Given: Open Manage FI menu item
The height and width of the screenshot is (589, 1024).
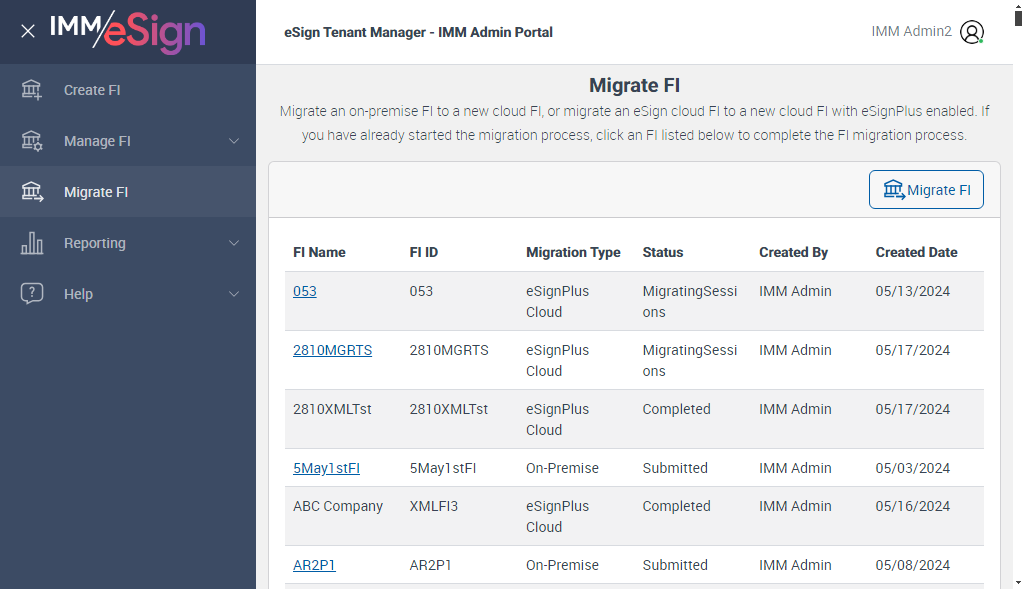Looking at the screenshot, I should (x=128, y=141).
